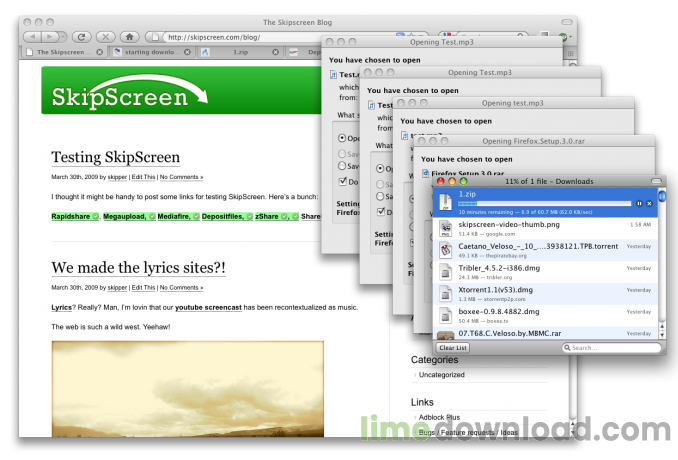Screen dimensions: 678x460
Task: Click the 1.zip tab flame favicon
Action: coord(205,52)
